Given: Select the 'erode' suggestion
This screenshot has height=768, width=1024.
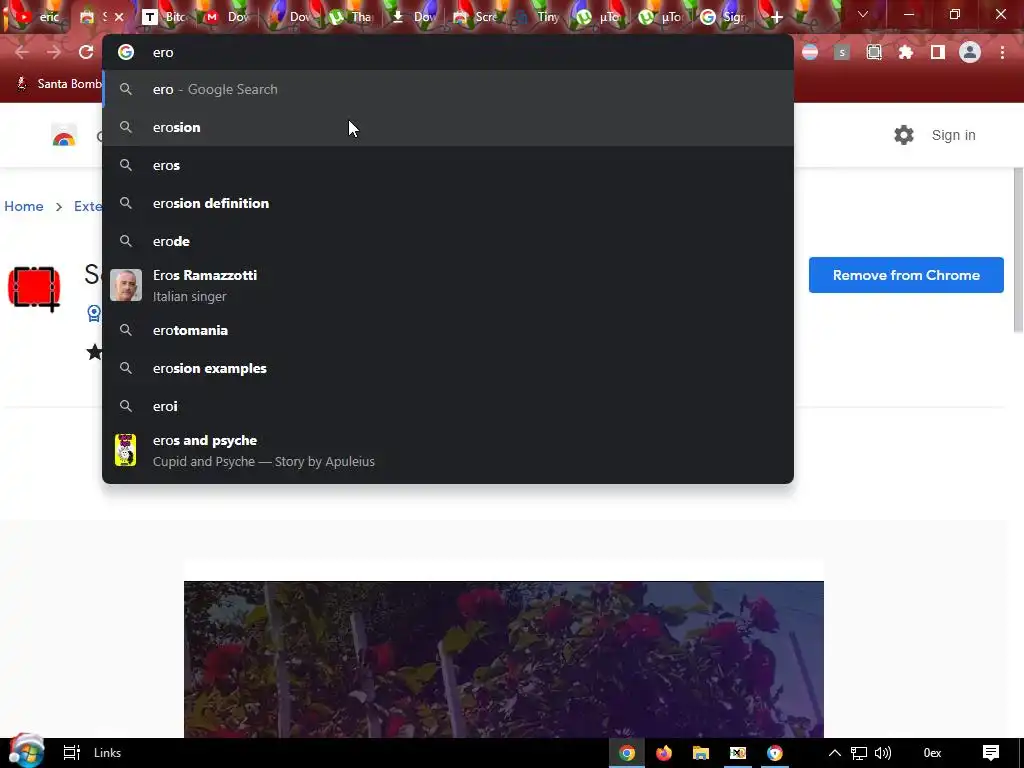Looking at the screenshot, I should 448,241.
